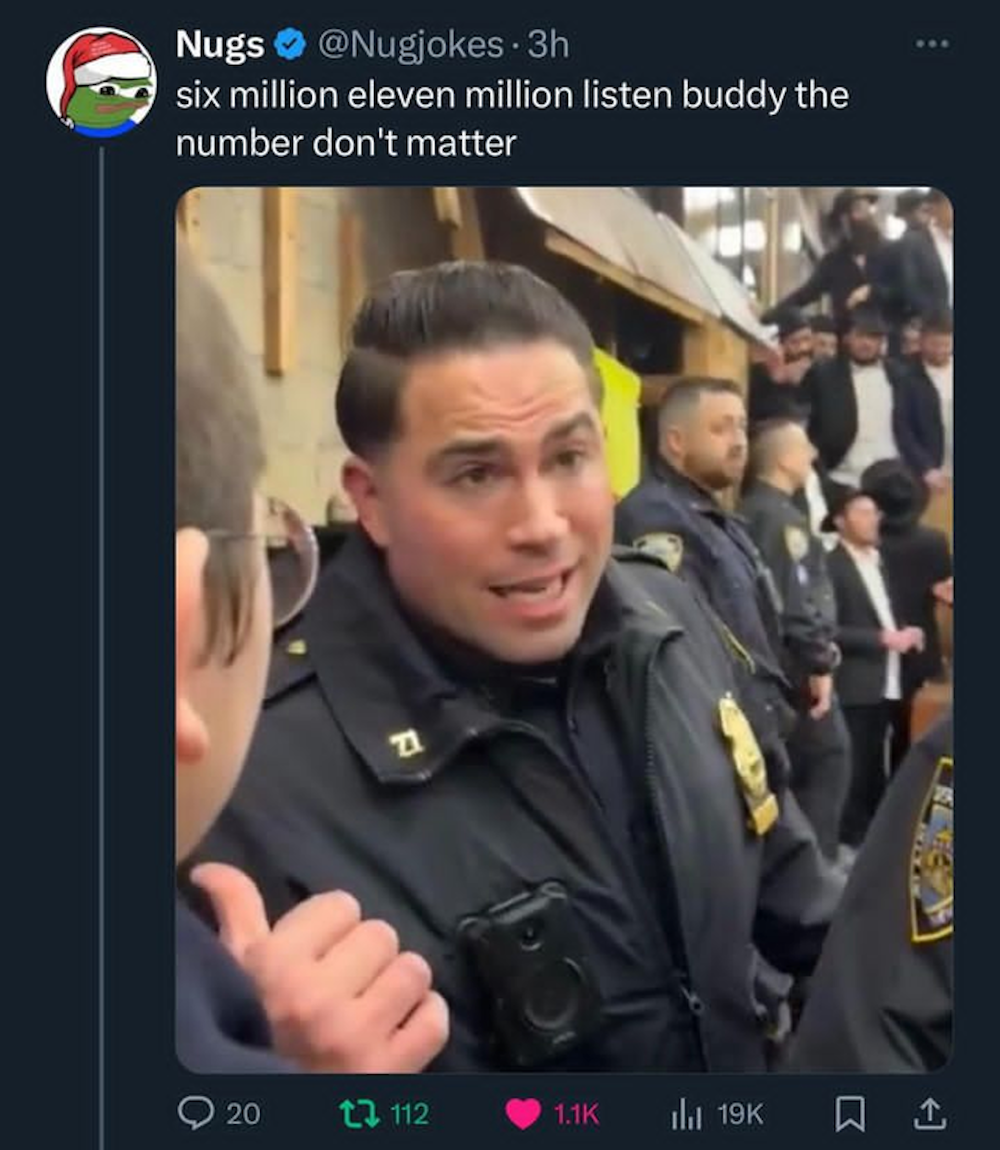The height and width of the screenshot is (1150, 1000).
Task: Click the "number don't matter" text line
Action: tap(346, 143)
